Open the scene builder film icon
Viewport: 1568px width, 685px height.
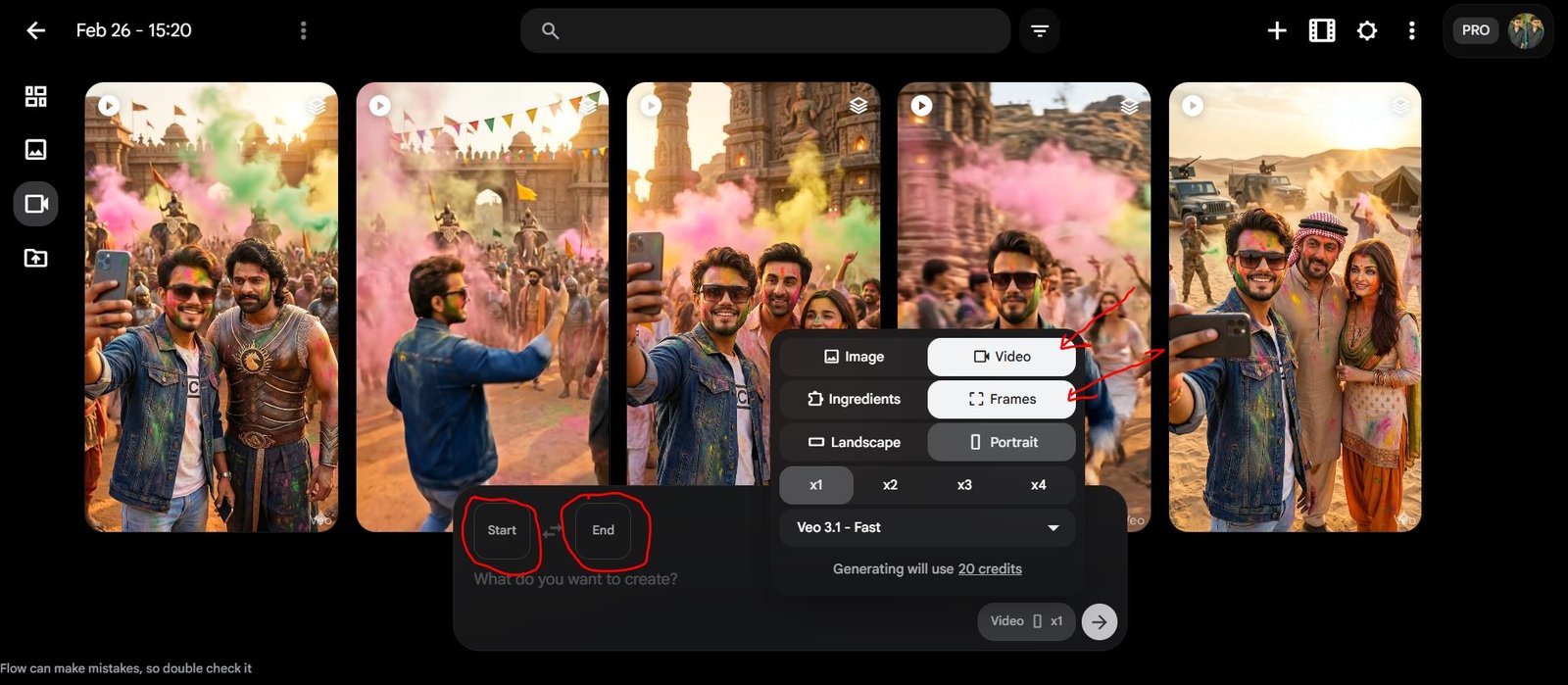coord(1321,31)
